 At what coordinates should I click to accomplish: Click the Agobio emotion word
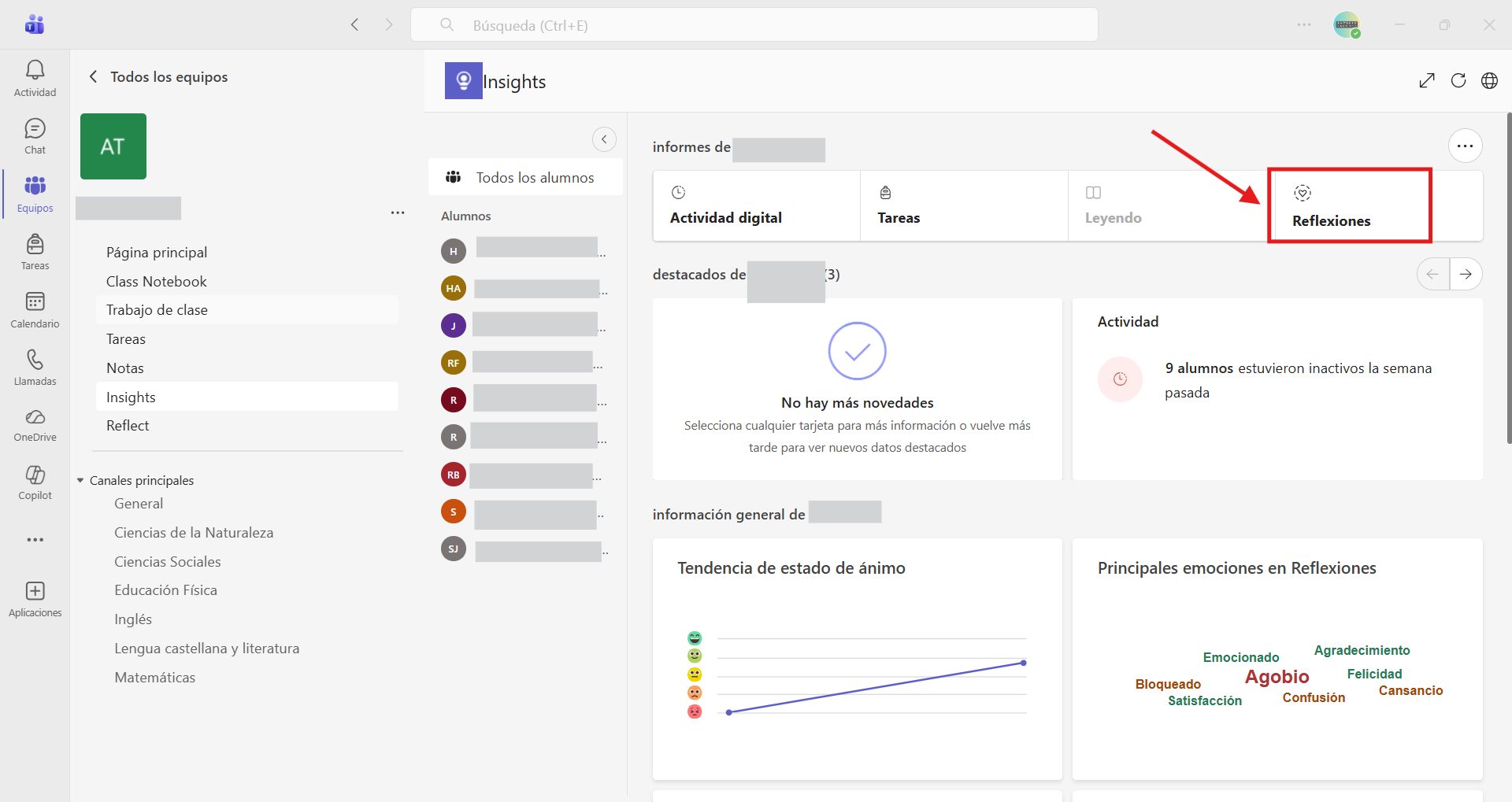click(1277, 676)
